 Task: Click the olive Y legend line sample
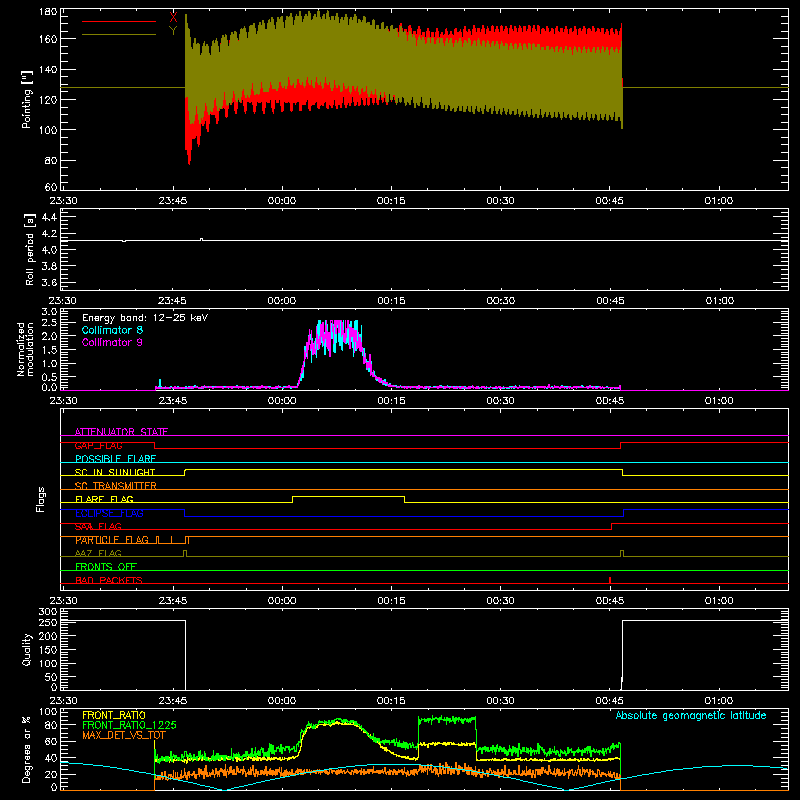pos(119,35)
